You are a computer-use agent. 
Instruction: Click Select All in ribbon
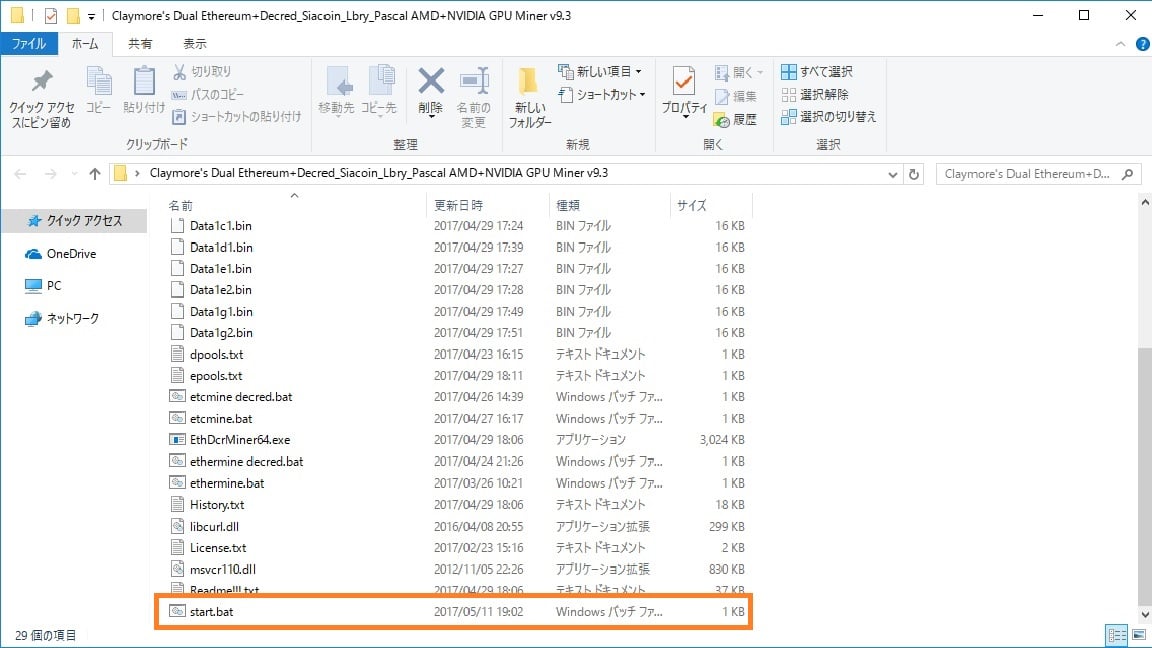tap(817, 71)
